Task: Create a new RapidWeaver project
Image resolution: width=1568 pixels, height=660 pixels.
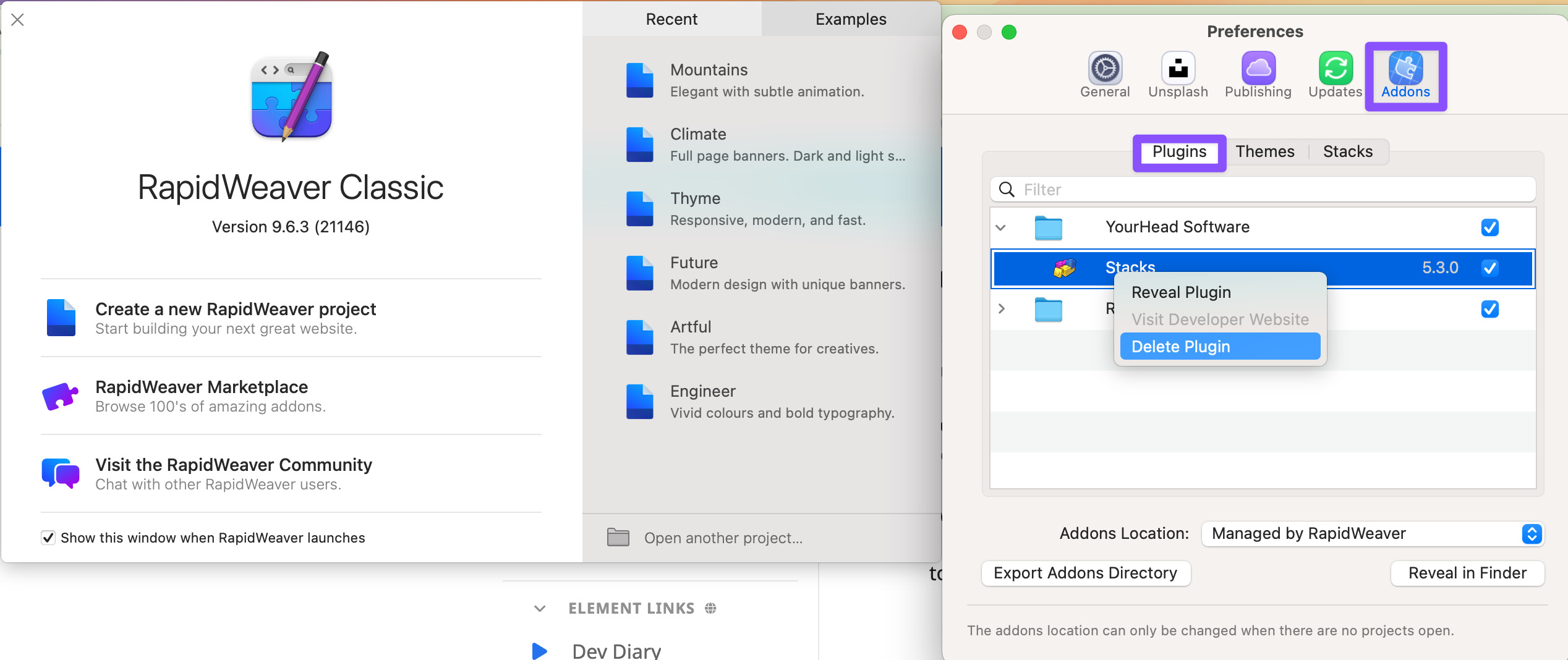Action: 291,318
